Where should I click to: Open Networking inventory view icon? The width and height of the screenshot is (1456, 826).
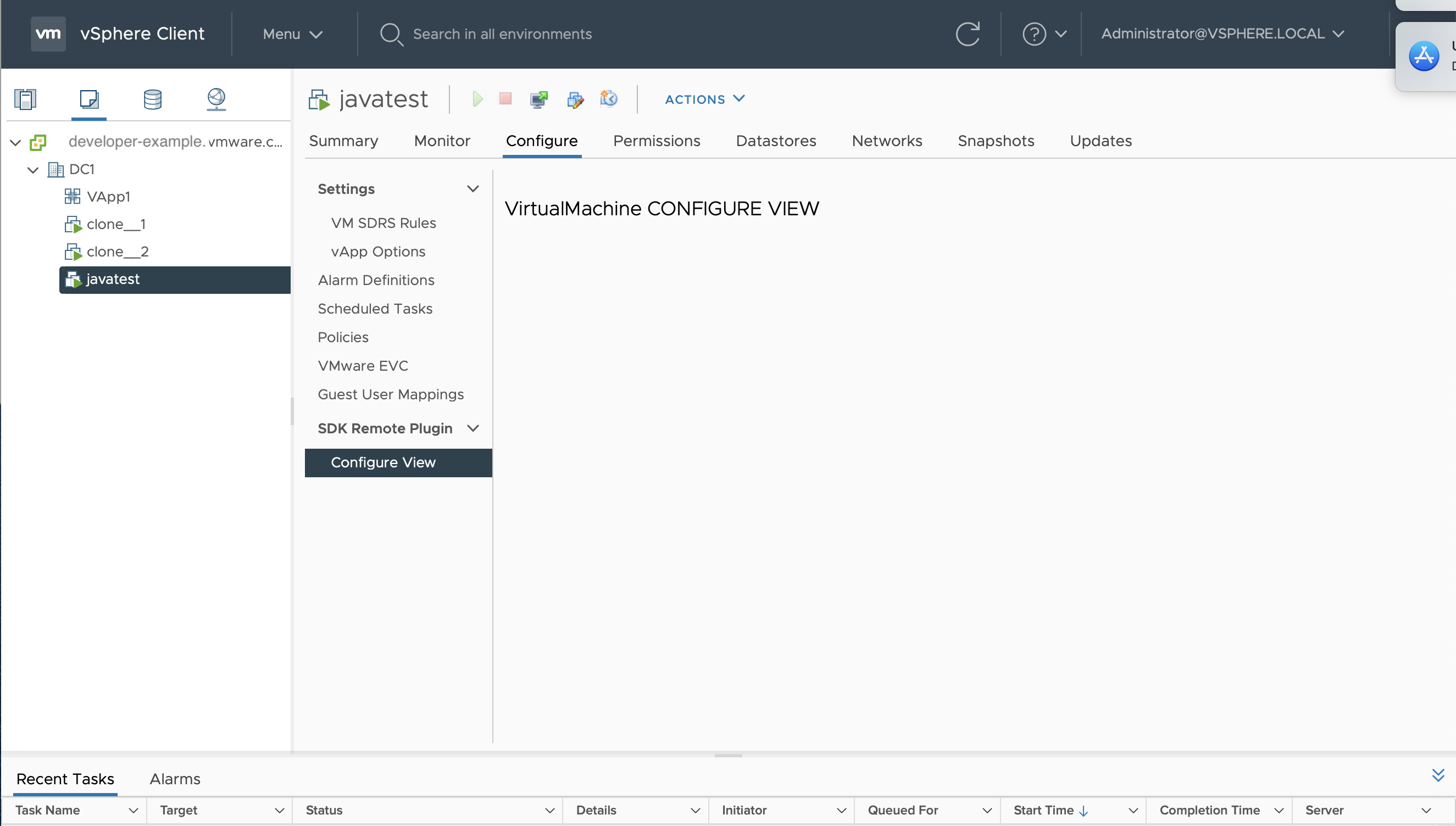216,99
